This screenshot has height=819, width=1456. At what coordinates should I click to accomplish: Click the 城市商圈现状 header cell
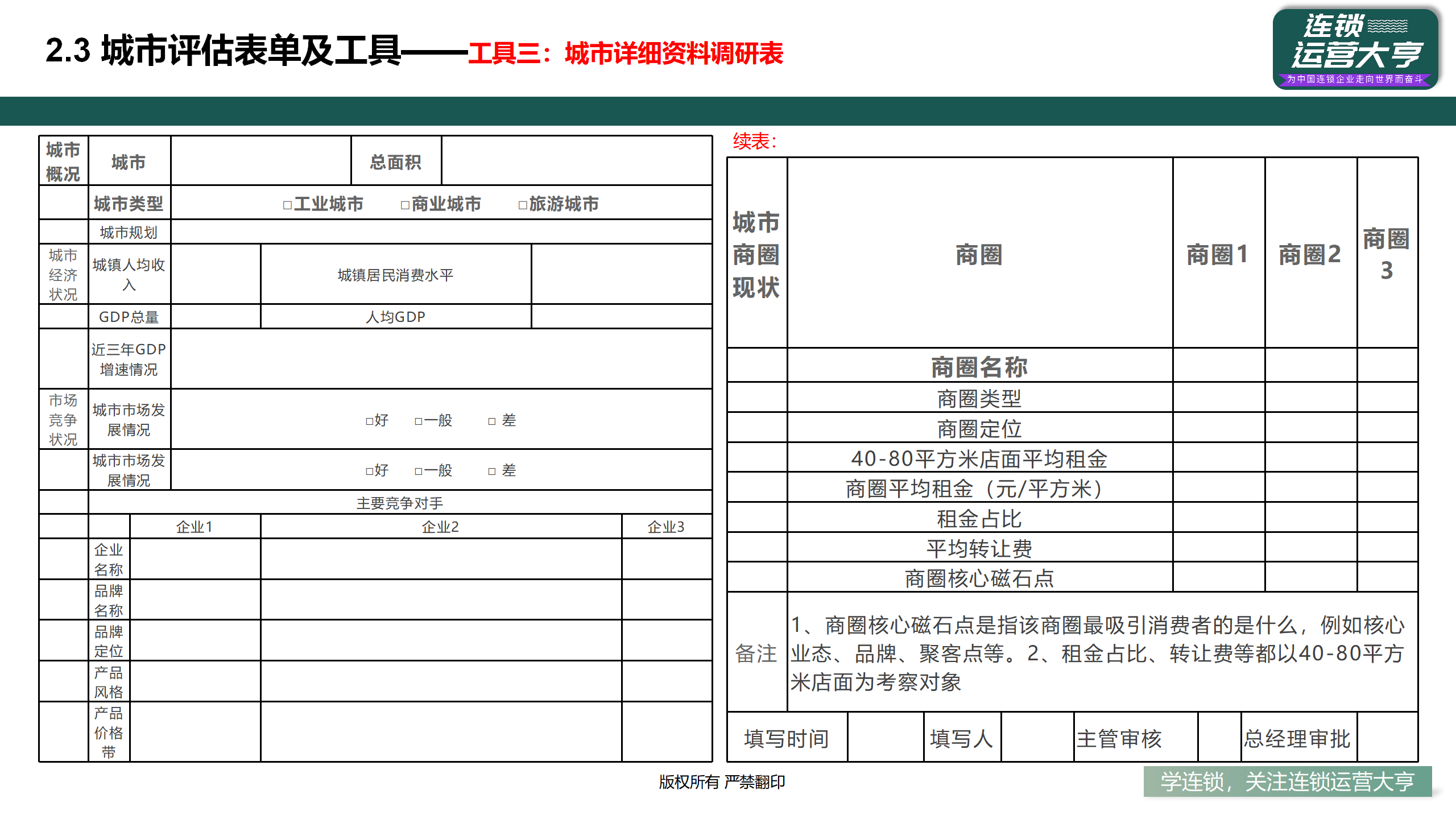click(x=757, y=253)
